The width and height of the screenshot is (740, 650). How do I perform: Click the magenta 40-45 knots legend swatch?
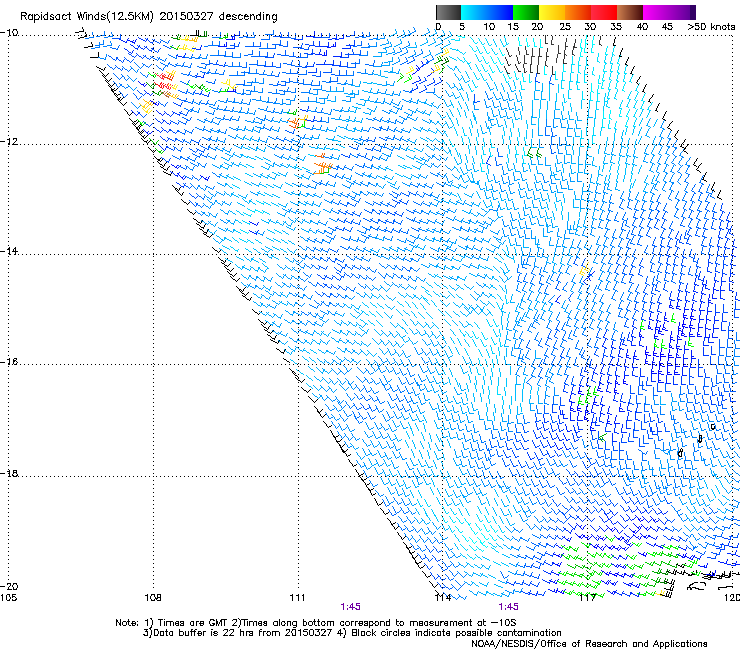tap(656, 12)
